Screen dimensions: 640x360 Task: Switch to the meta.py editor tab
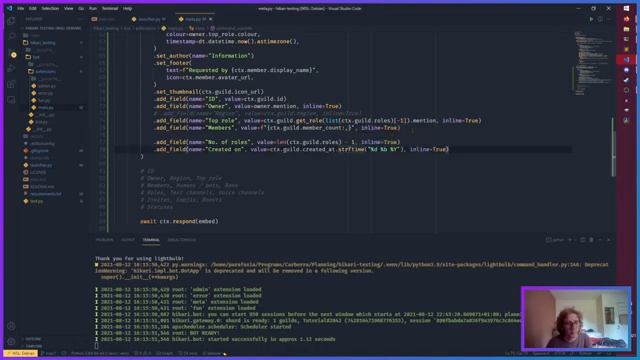click(x=195, y=19)
